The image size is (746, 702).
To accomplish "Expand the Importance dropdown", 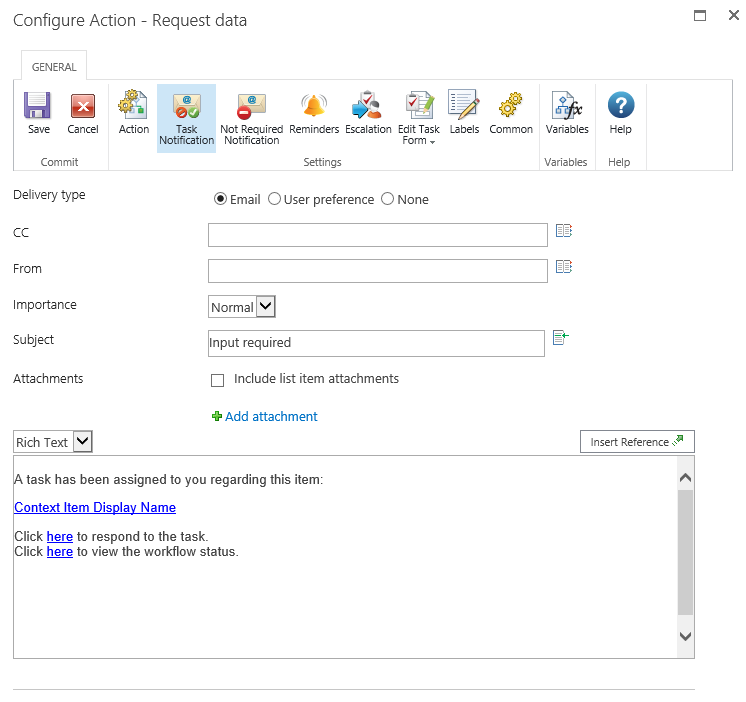I will coord(265,307).
